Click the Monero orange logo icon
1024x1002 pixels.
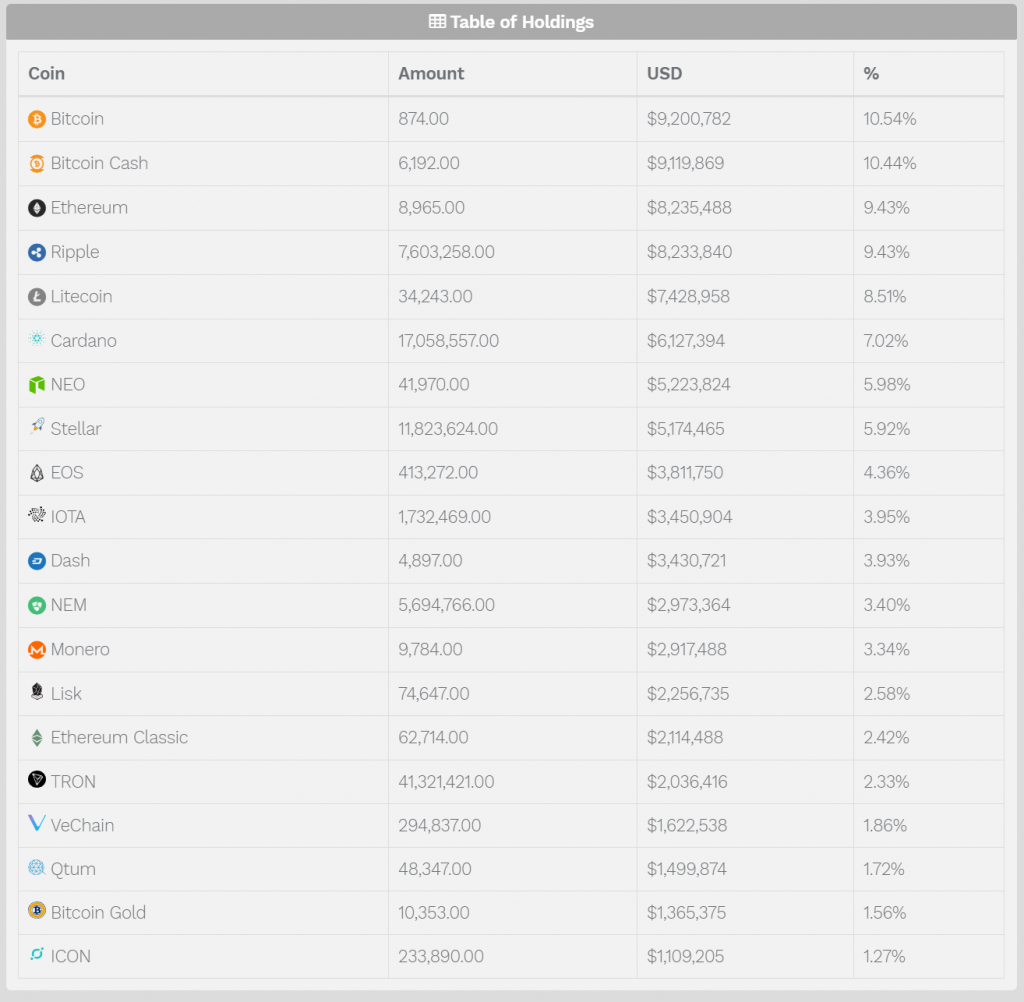[x=37, y=650]
